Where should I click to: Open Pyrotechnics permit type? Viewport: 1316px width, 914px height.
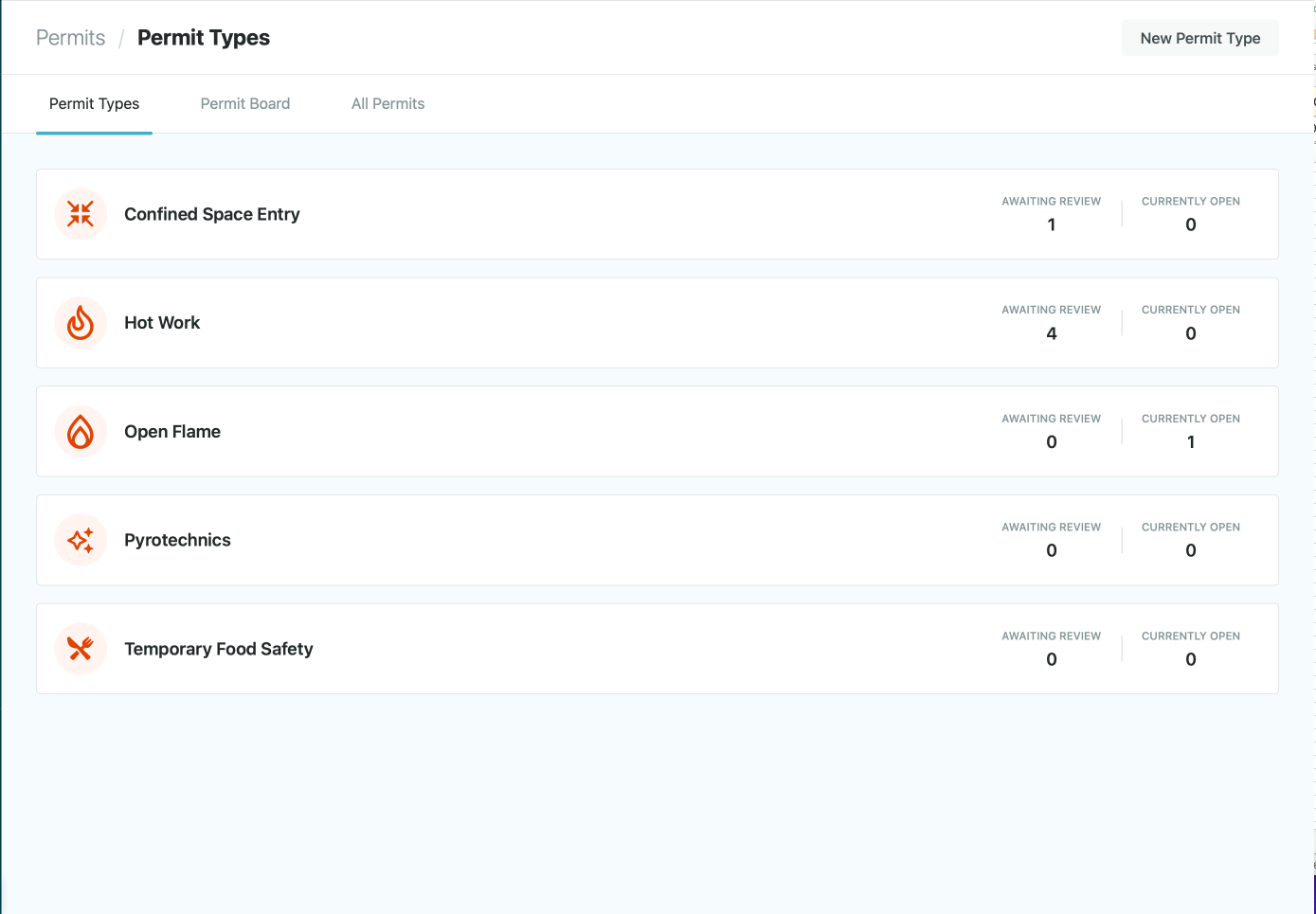pyautogui.click(x=177, y=540)
